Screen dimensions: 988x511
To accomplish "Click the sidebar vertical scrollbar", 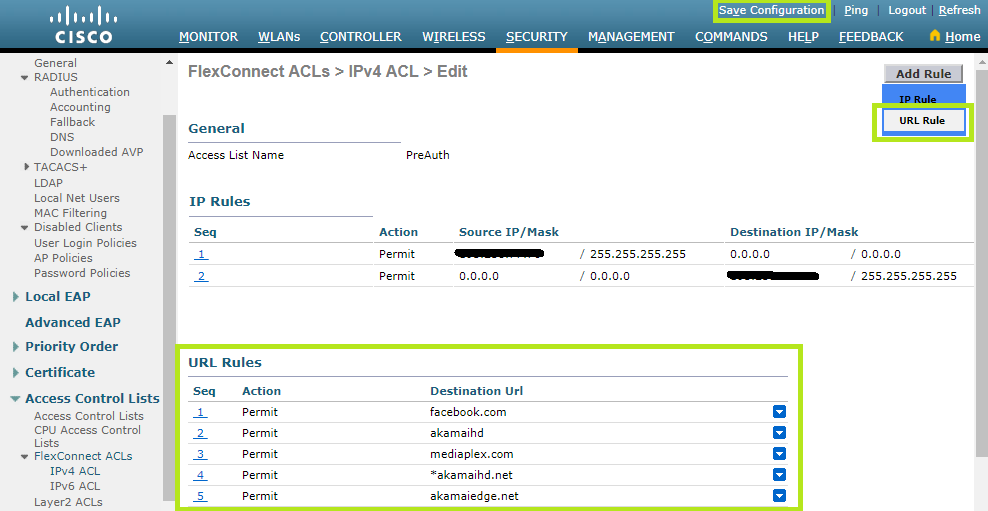I will (169, 300).
